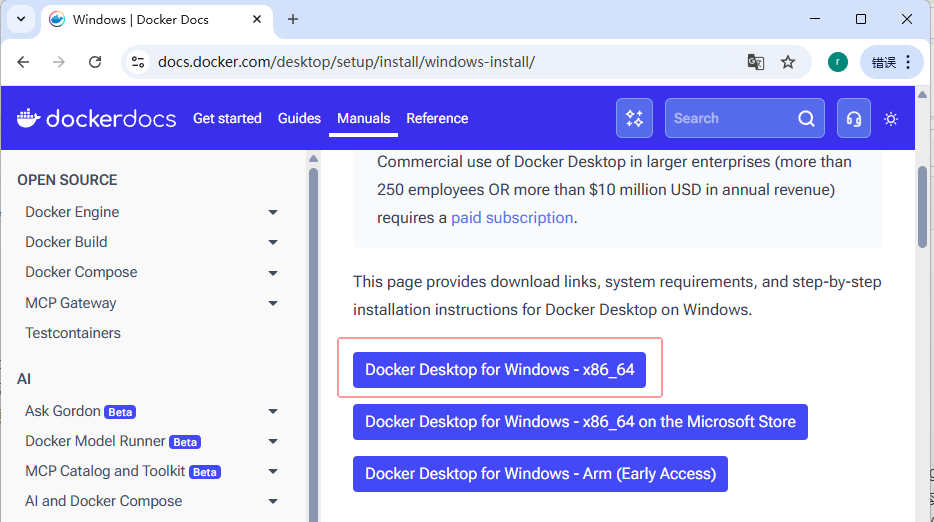Click the browser back arrow

click(23, 62)
